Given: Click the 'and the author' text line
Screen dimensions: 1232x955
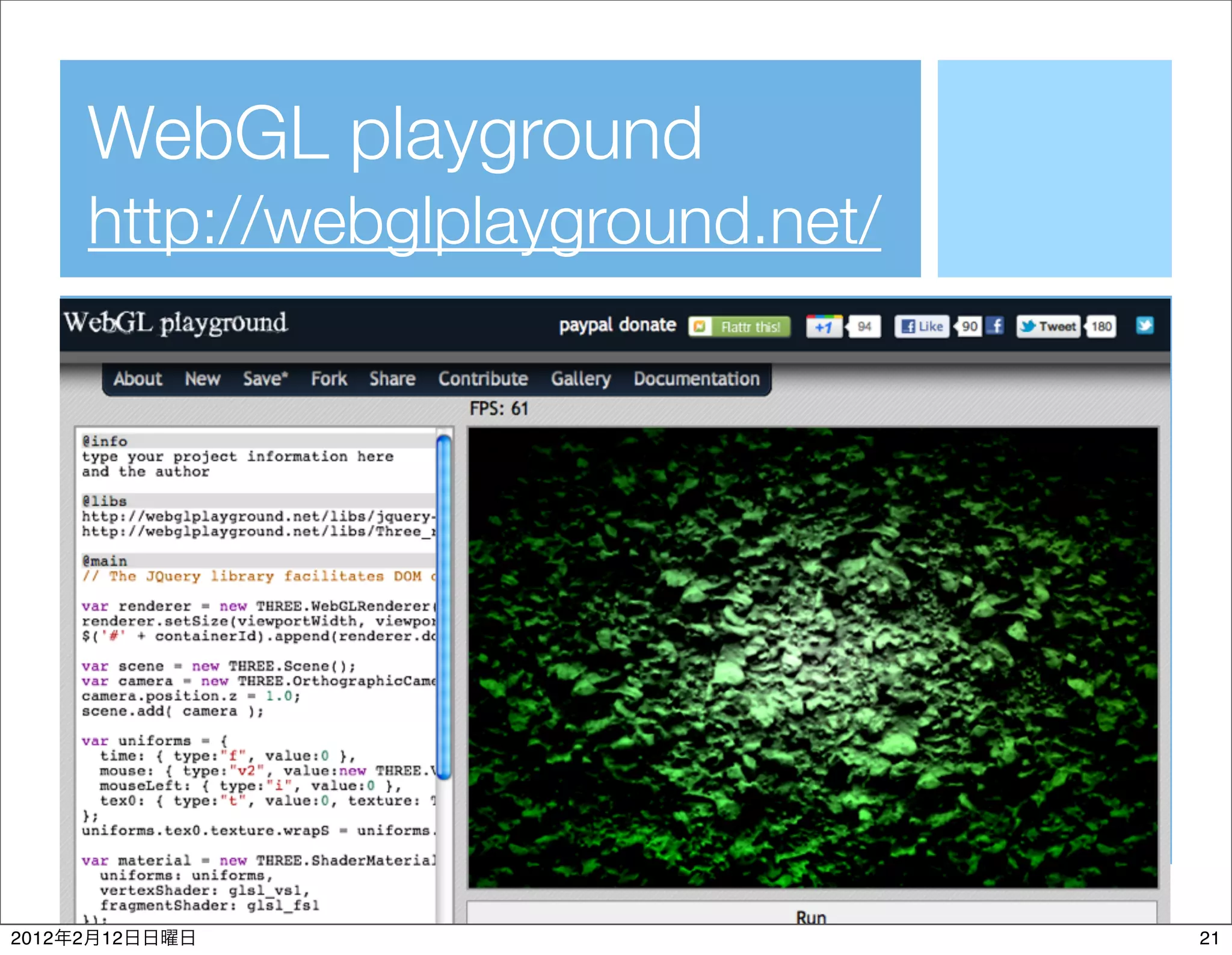Looking at the screenshot, I should click(146, 471).
